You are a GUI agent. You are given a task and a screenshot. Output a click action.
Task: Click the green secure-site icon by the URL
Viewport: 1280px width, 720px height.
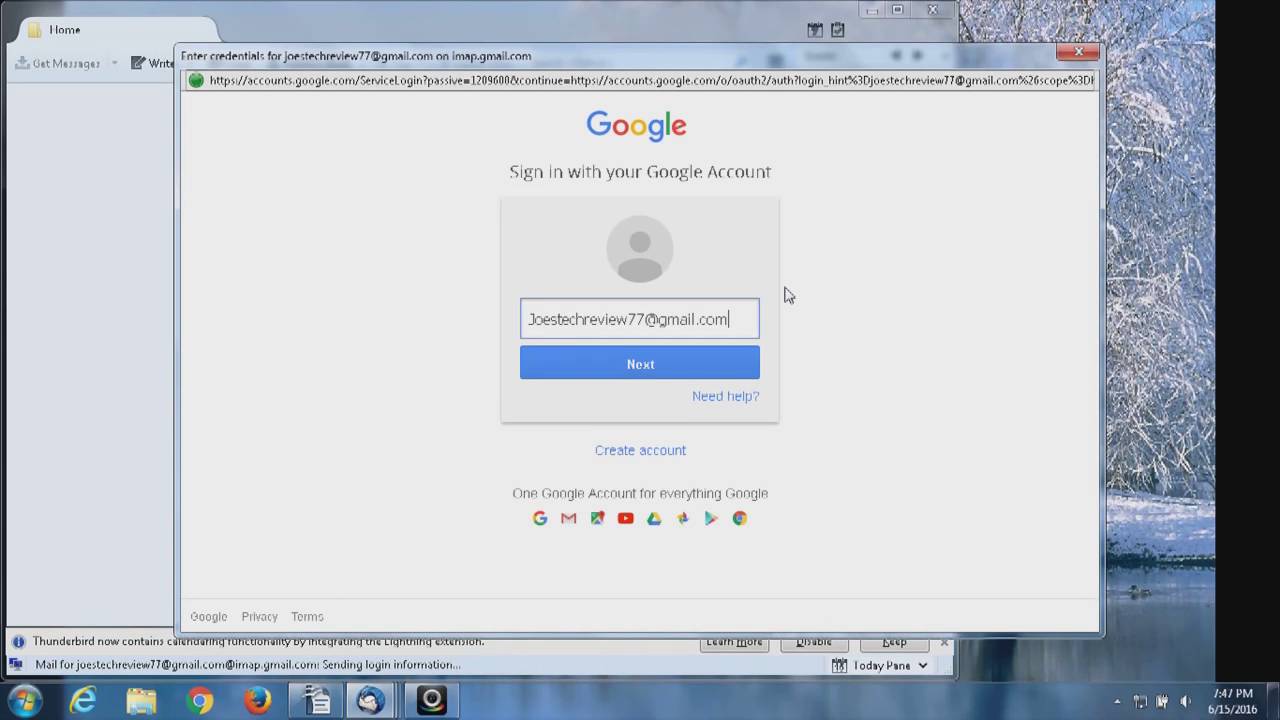196,80
